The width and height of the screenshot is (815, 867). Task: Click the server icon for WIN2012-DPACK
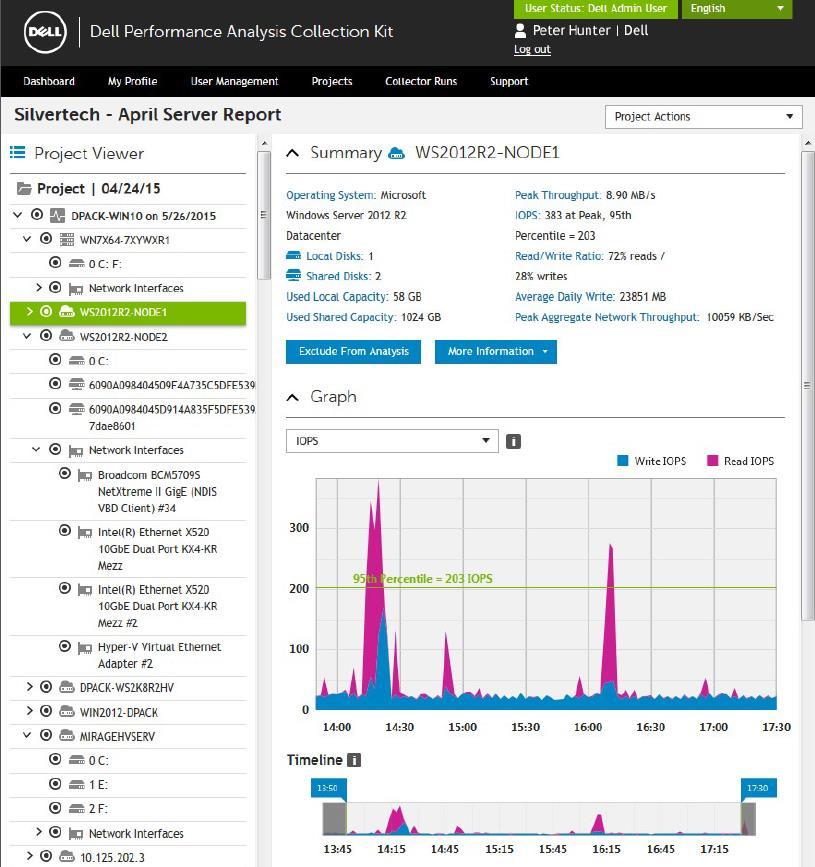pos(67,712)
